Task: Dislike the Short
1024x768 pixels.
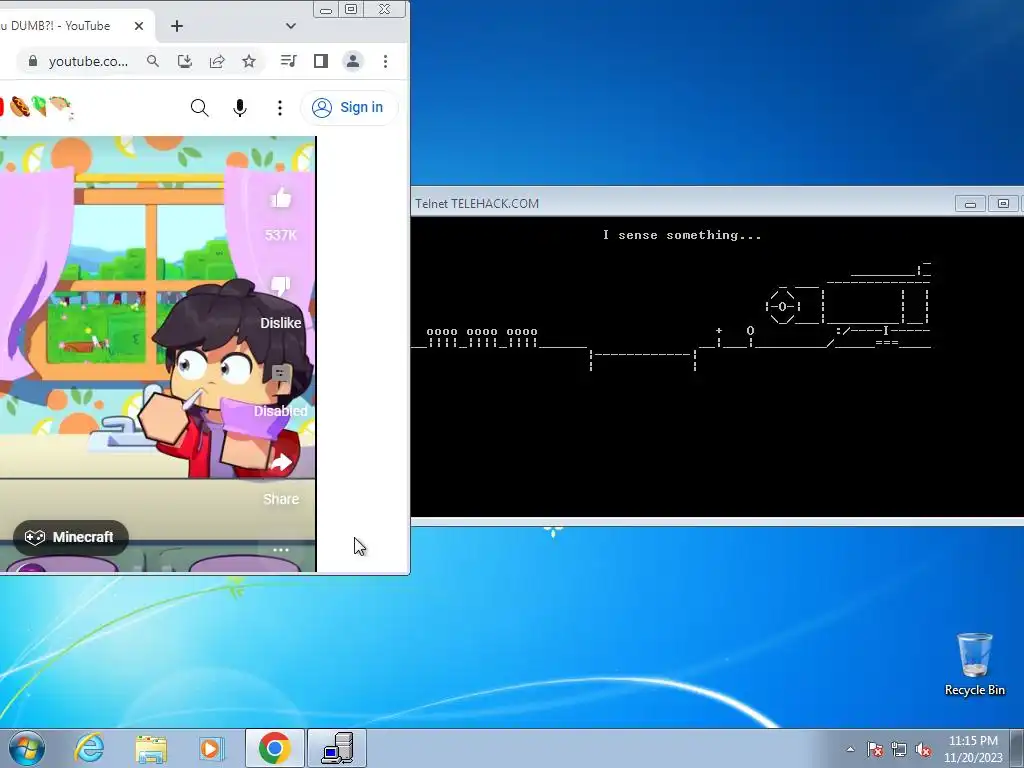Action: pos(281,286)
